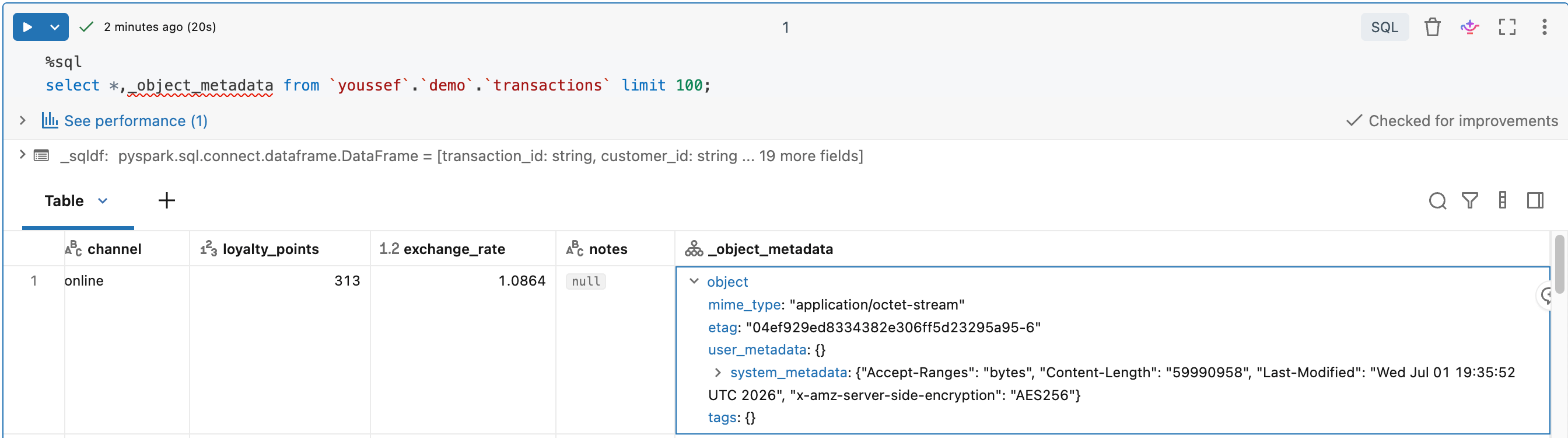Expand system_metadata entry

pyautogui.click(x=717, y=371)
